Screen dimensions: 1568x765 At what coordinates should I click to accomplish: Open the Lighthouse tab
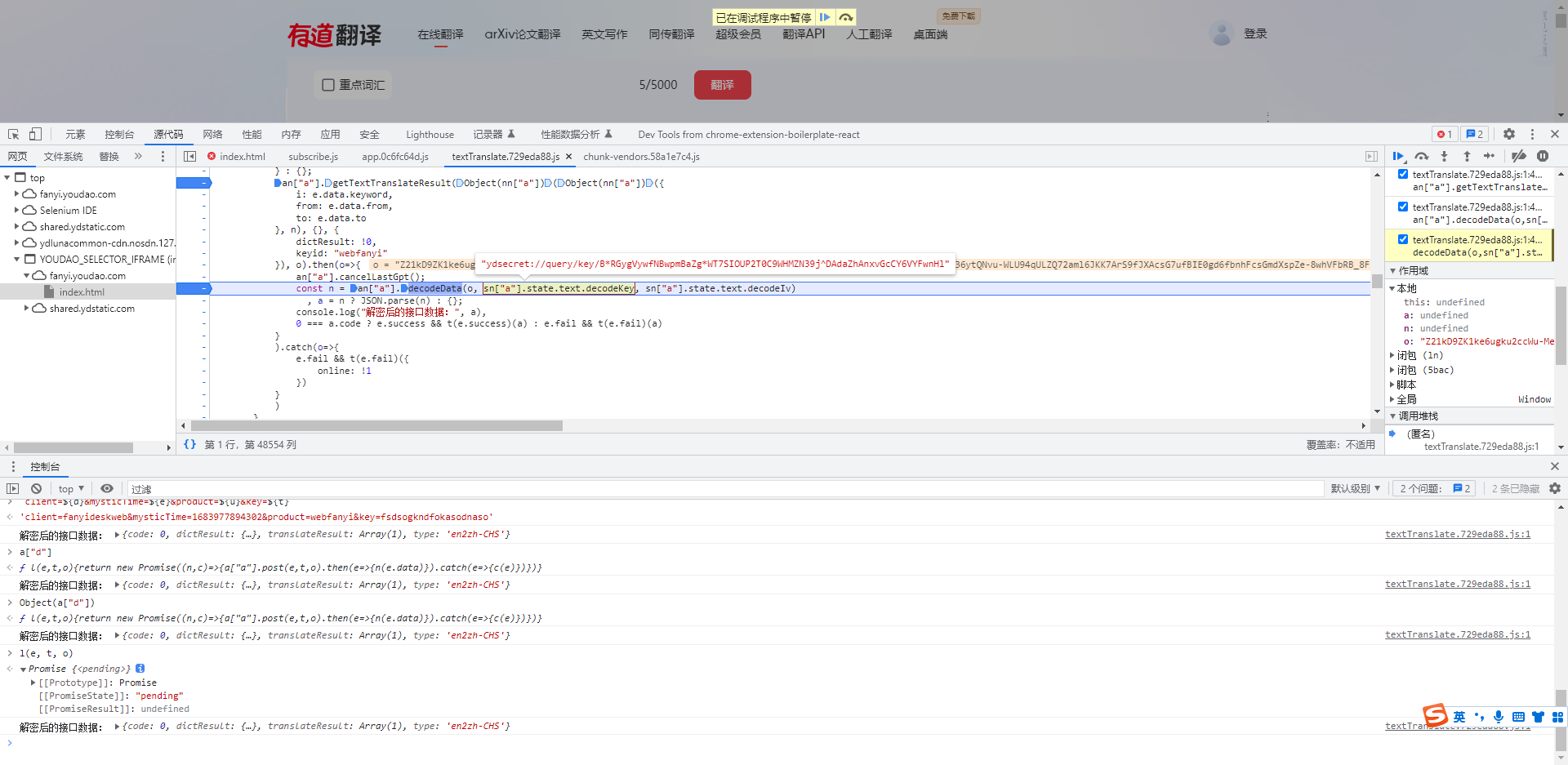[x=430, y=134]
